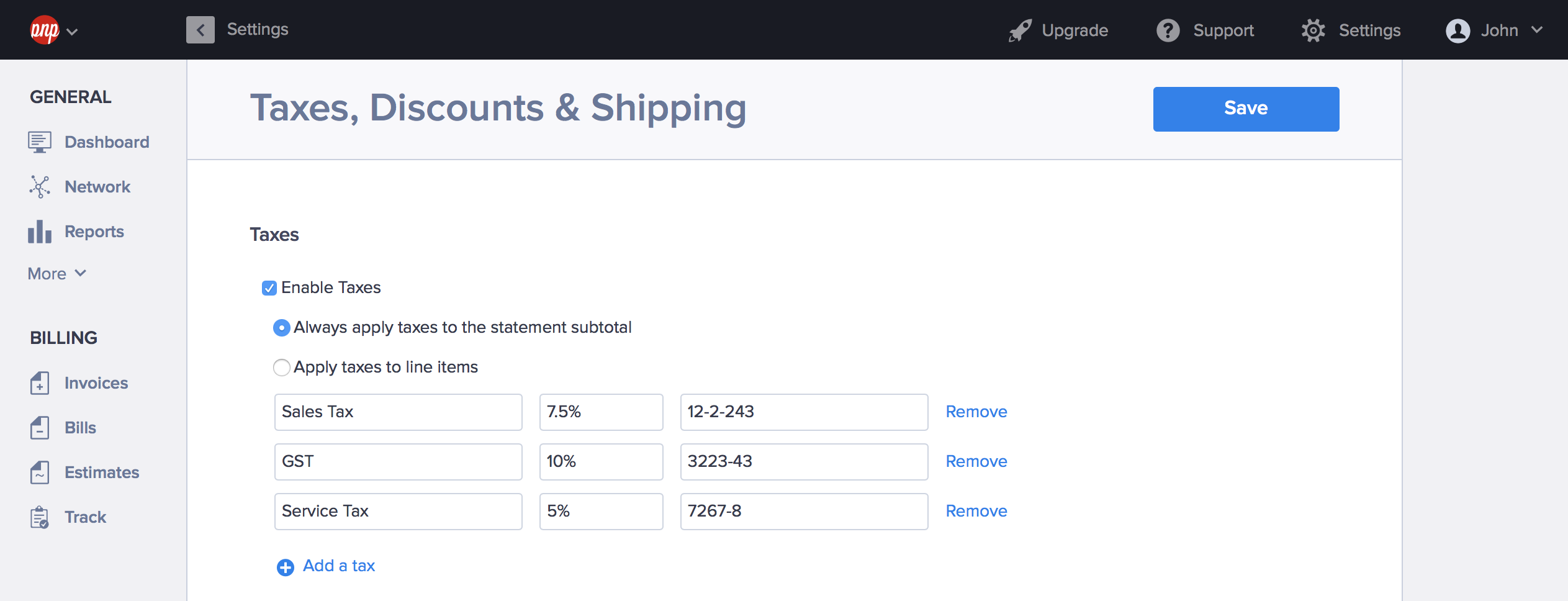Remove the GST tax row

click(976, 461)
